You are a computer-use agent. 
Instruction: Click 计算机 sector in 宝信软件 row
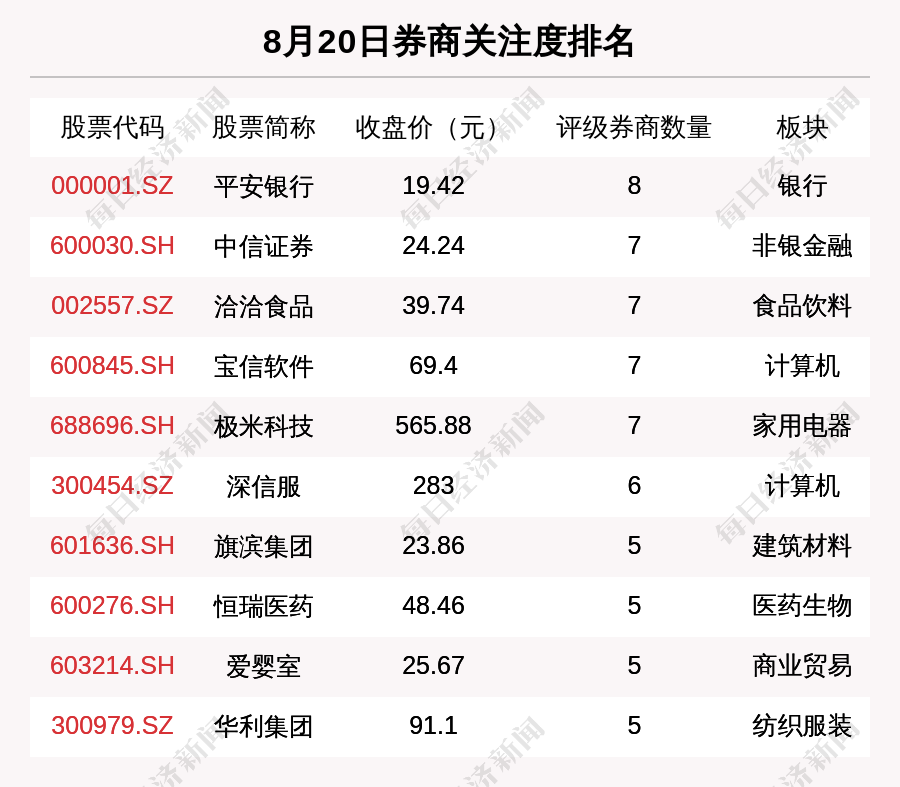click(802, 367)
